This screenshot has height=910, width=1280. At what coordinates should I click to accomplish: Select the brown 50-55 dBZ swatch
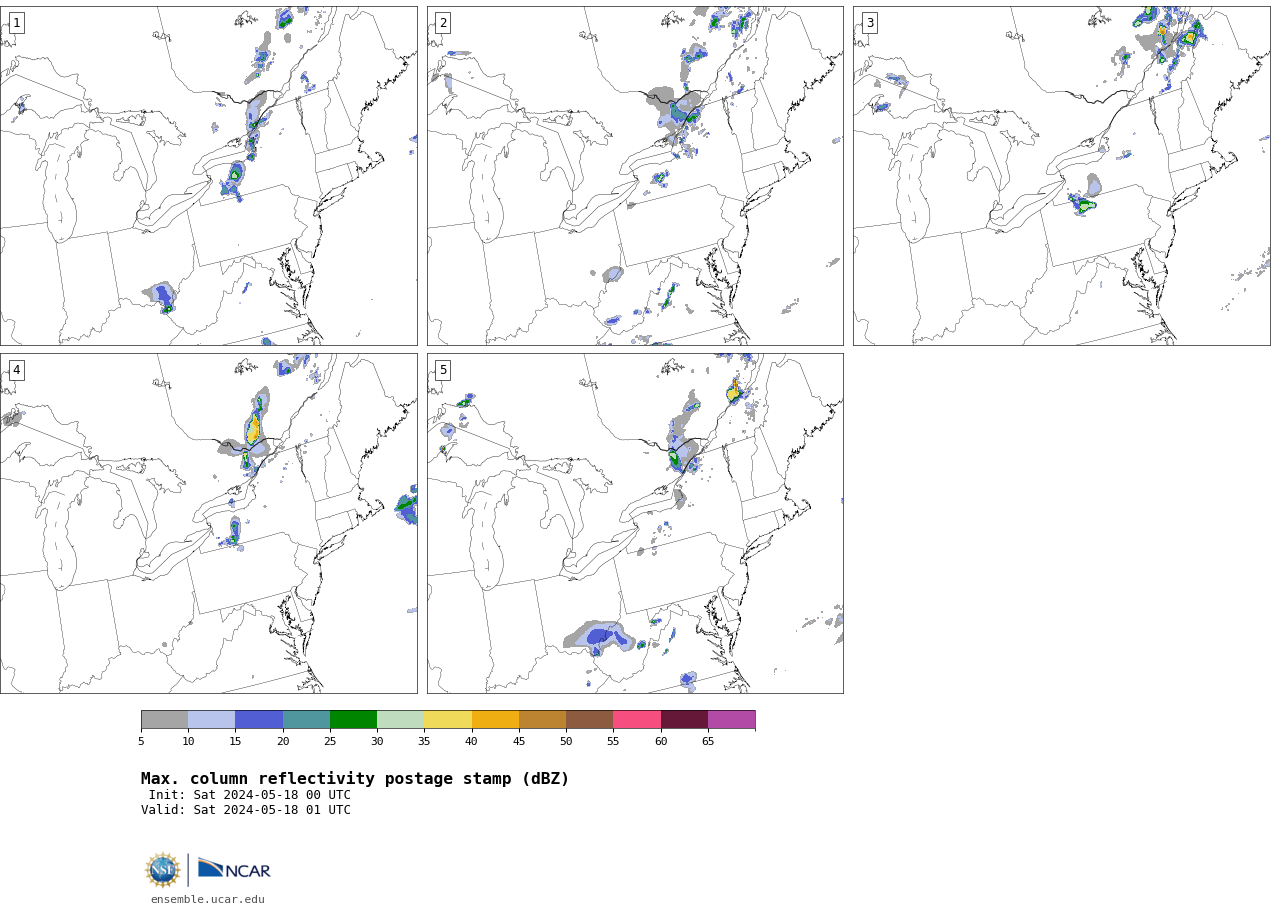[x=589, y=720]
